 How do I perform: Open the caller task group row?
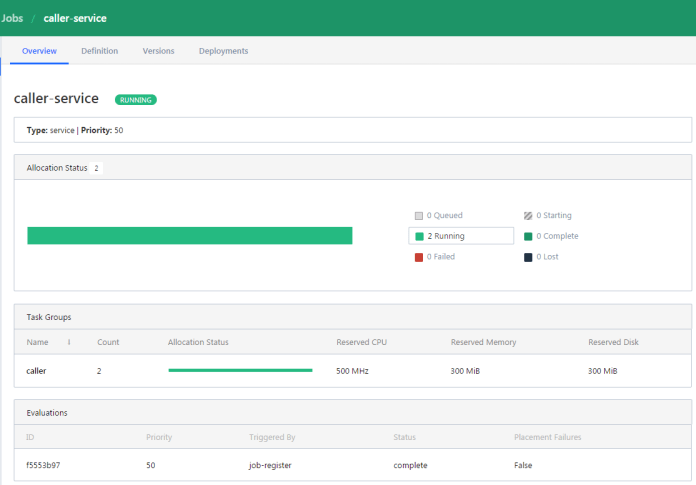36,371
